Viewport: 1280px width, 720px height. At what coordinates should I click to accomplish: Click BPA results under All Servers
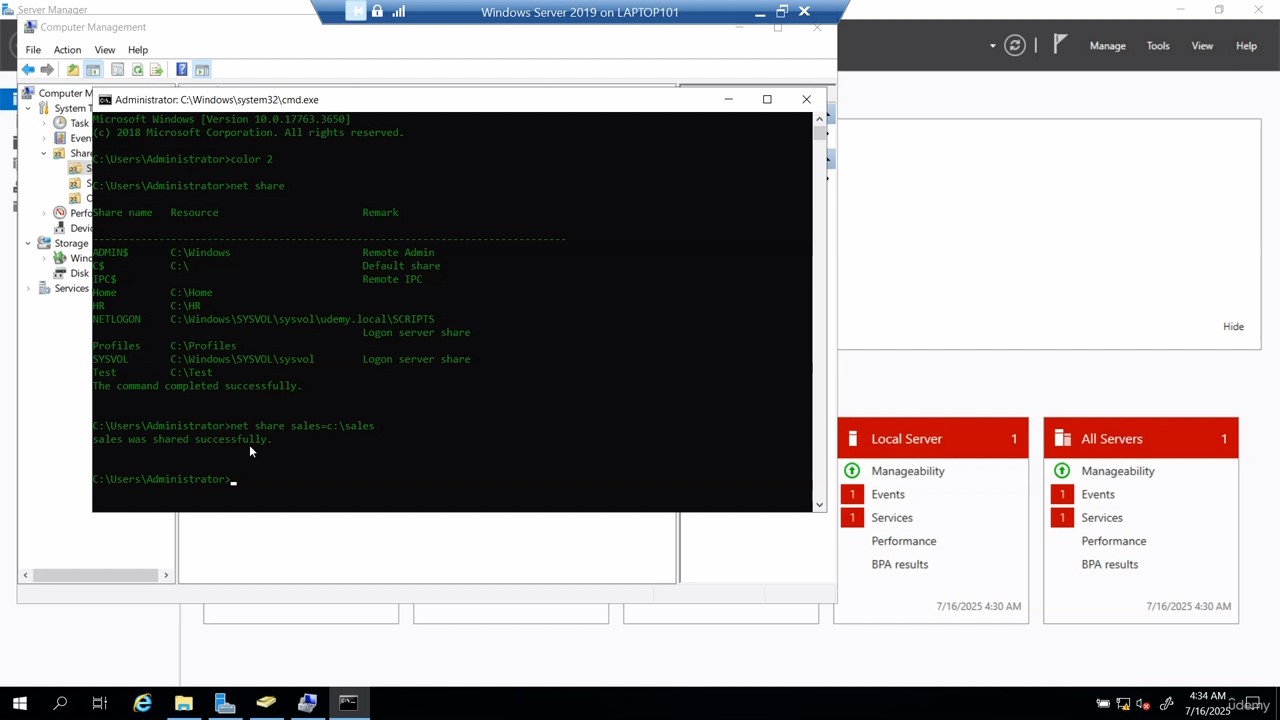click(x=1109, y=565)
